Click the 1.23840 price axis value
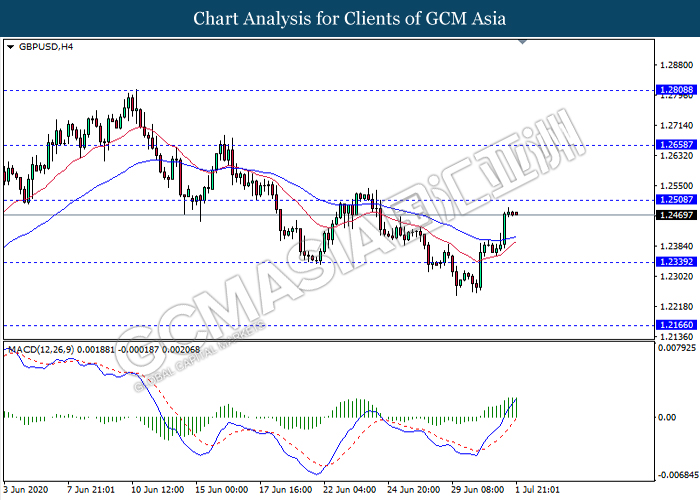The image size is (700, 500). click(677, 246)
